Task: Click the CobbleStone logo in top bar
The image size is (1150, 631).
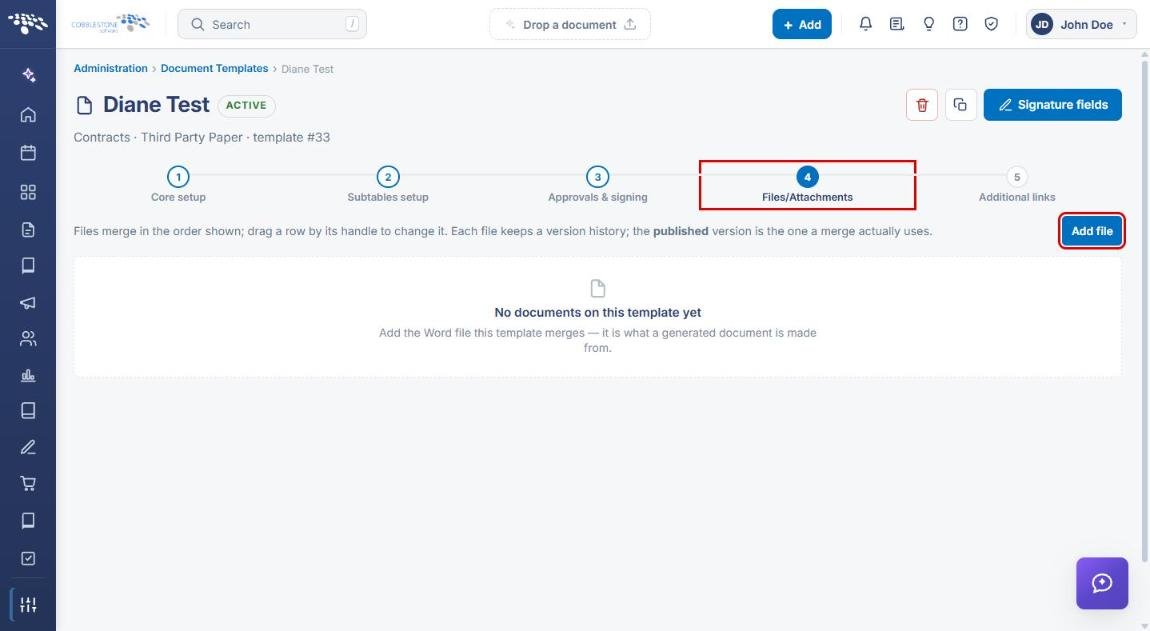Action: 110,23
